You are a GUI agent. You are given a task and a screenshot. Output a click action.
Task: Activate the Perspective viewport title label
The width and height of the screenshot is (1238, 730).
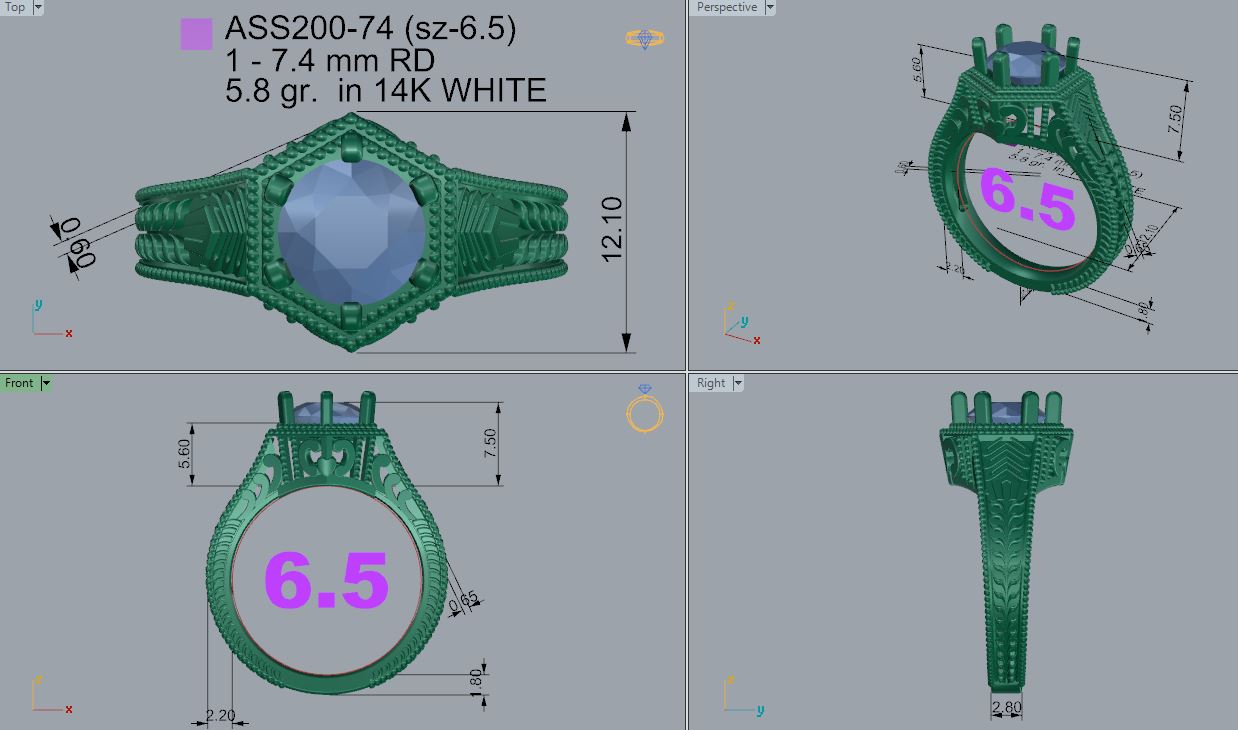(x=727, y=7)
